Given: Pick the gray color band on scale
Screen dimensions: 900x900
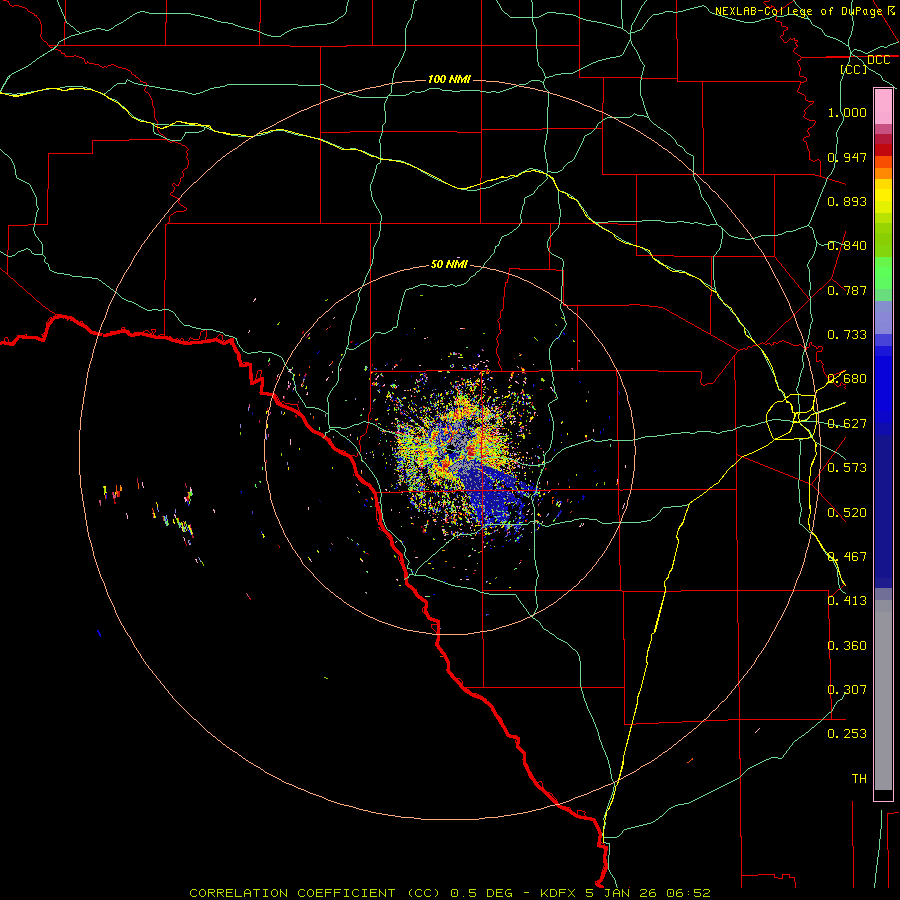Looking at the screenshot, I should 883,695.
